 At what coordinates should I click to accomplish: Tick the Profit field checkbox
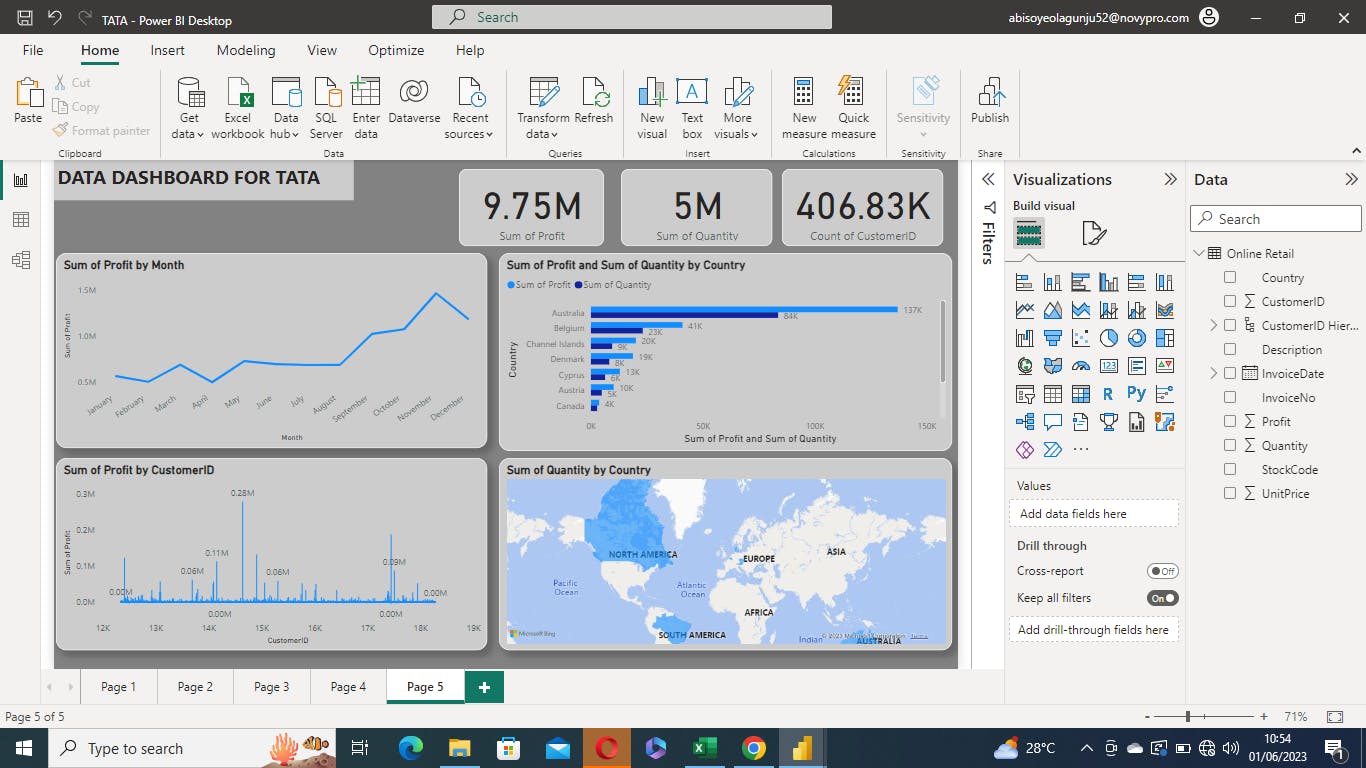[1230, 422]
